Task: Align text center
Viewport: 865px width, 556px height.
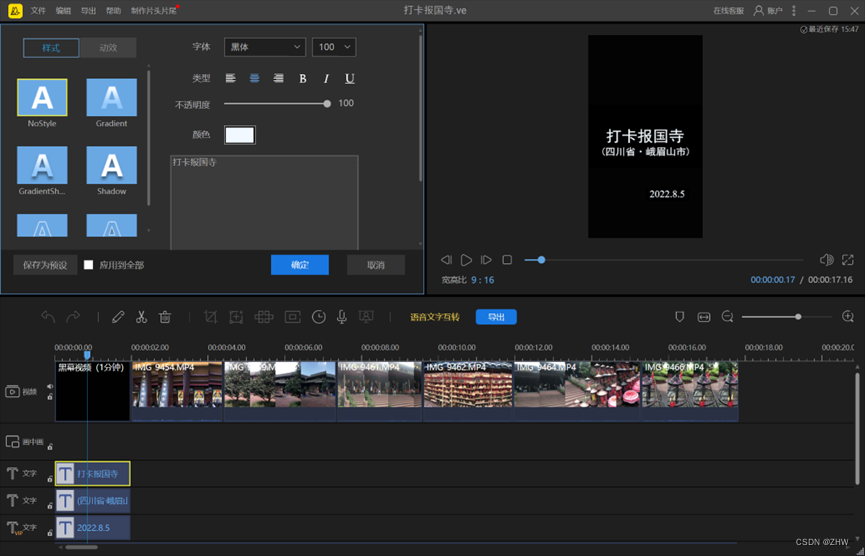Action: pyautogui.click(x=254, y=78)
